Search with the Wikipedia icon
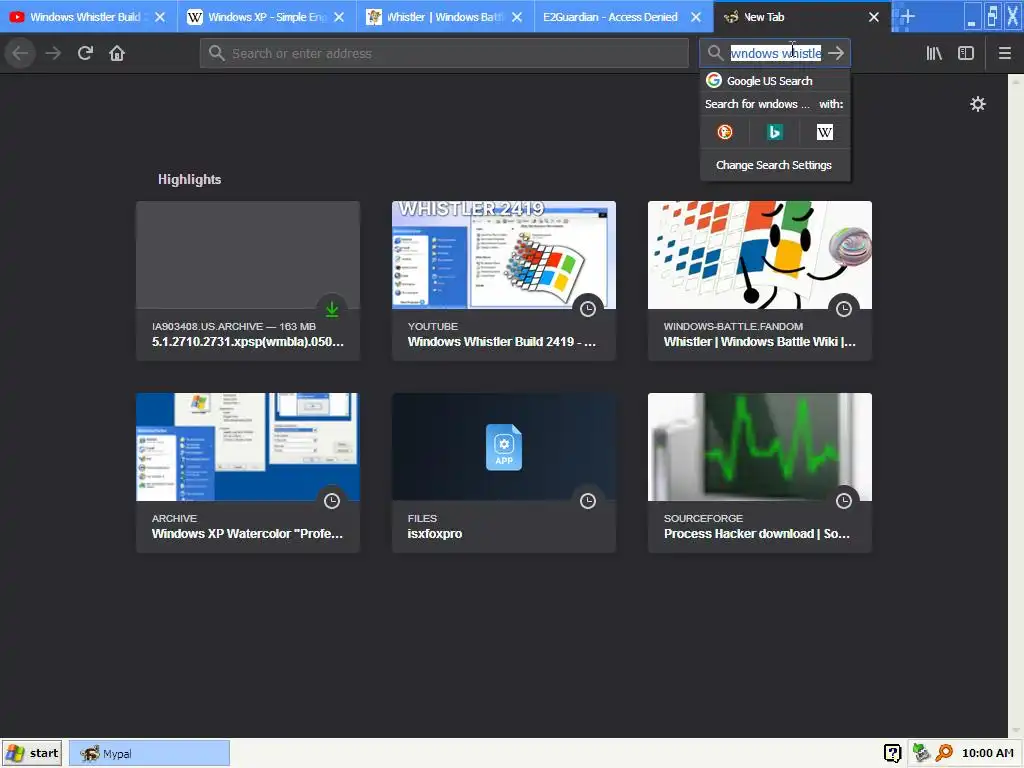 click(824, 132)
